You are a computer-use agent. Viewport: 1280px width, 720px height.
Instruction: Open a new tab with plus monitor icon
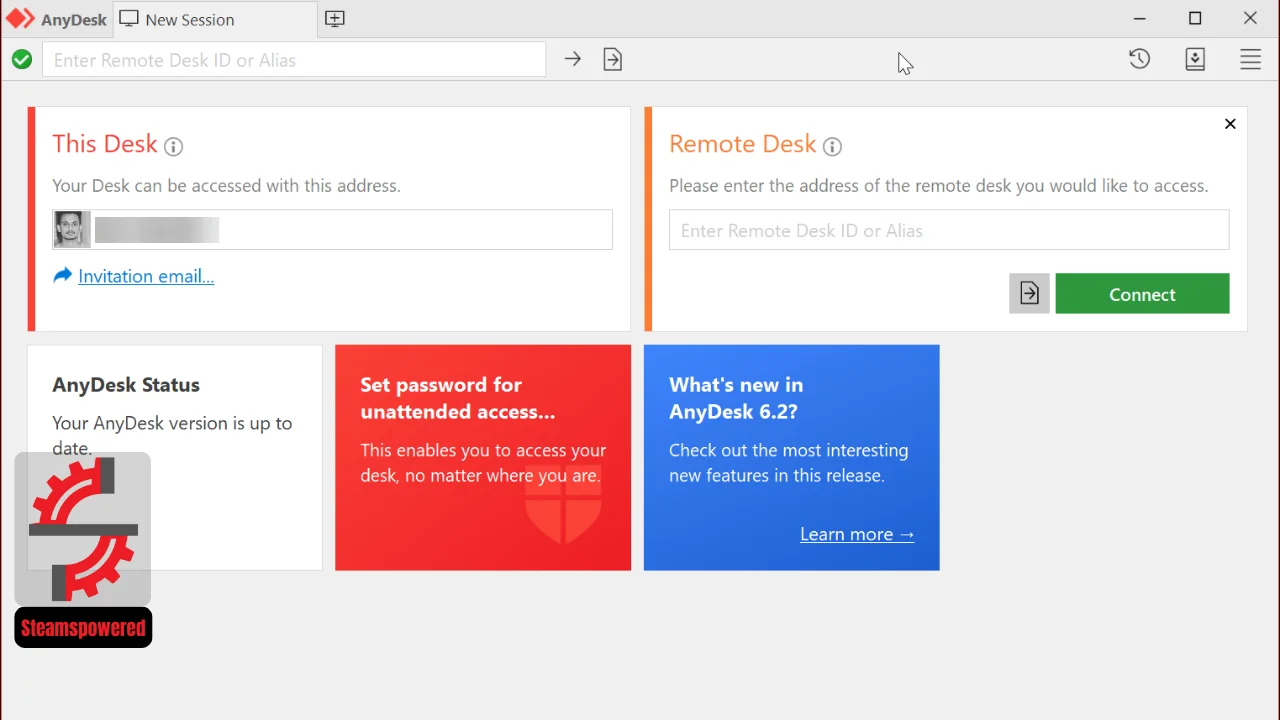pos(335,19)
